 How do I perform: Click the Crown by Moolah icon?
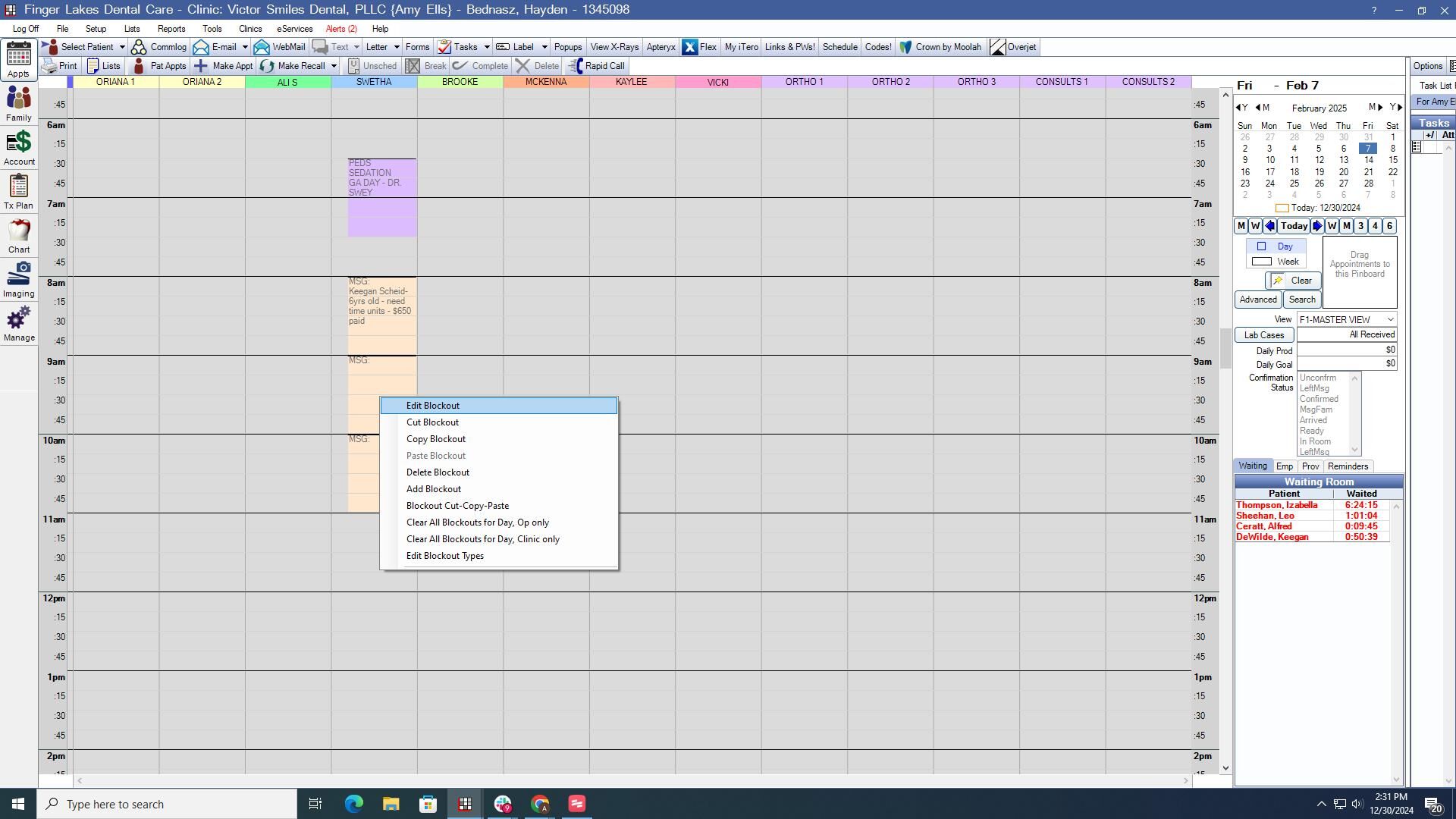click(905, 47)
